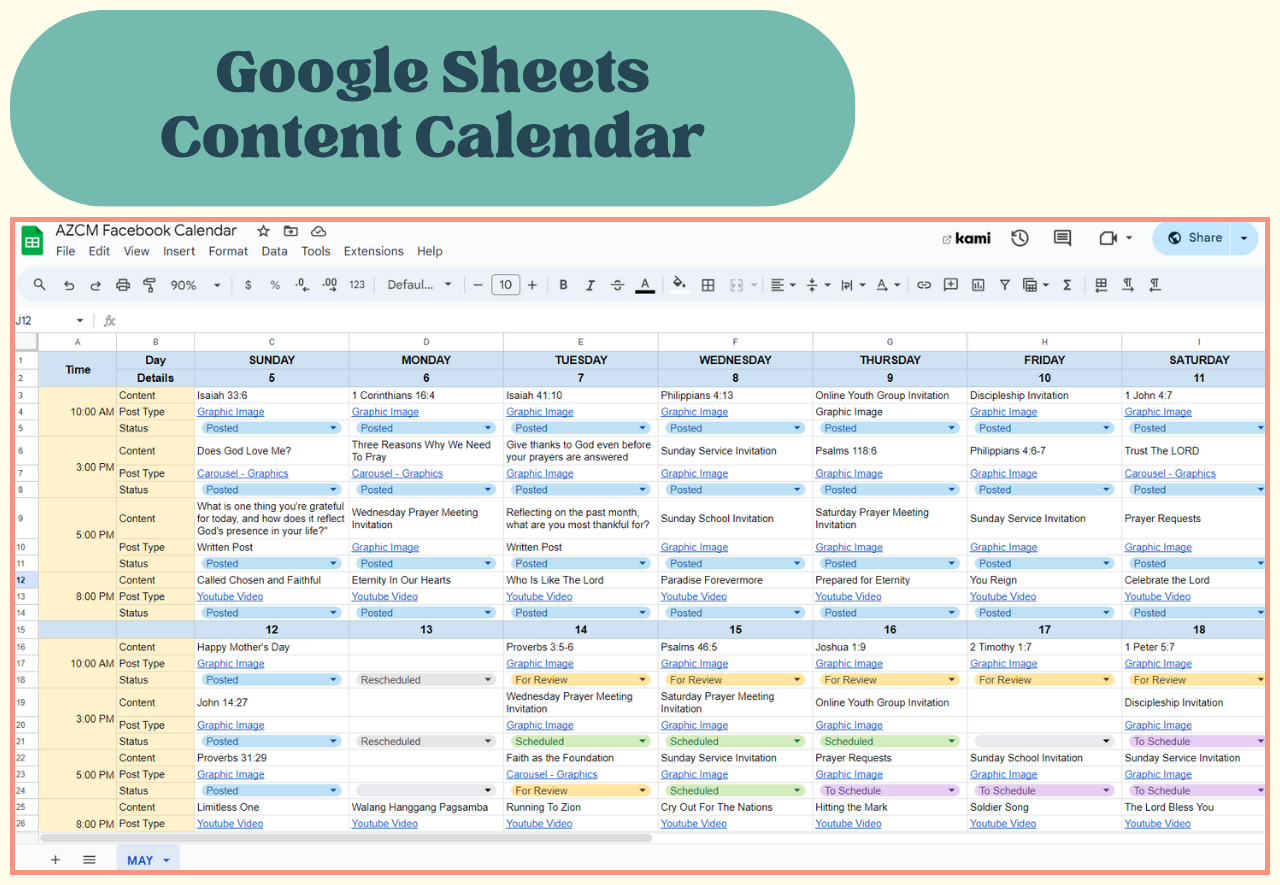Open the fill color bucket
The height and width of the screenshot is (885, 1280).
point(680,285)
